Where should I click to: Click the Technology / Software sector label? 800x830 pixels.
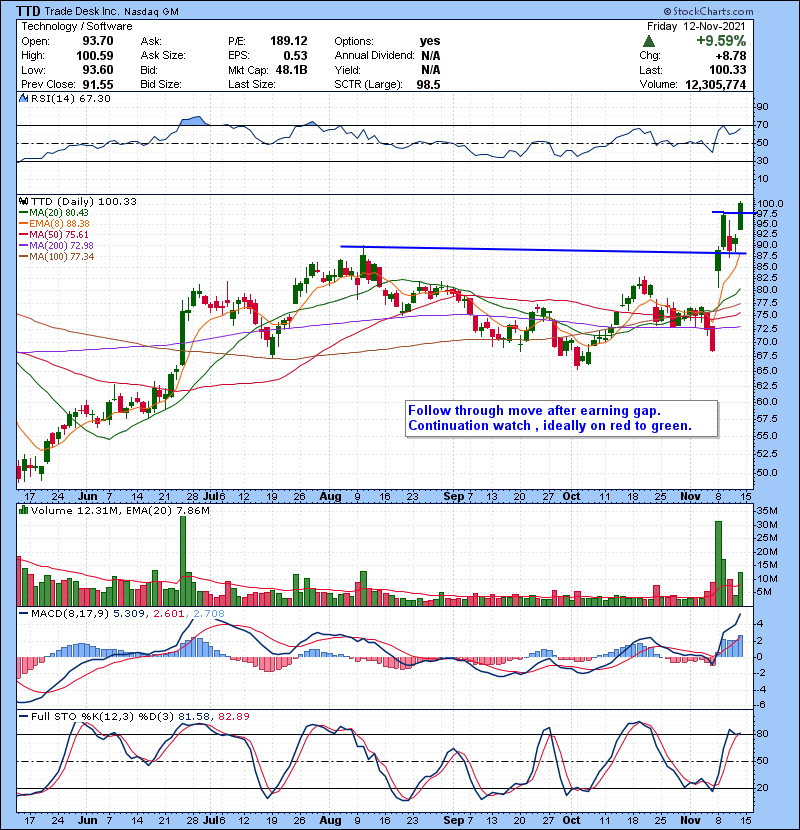click(x=77, y=26)
